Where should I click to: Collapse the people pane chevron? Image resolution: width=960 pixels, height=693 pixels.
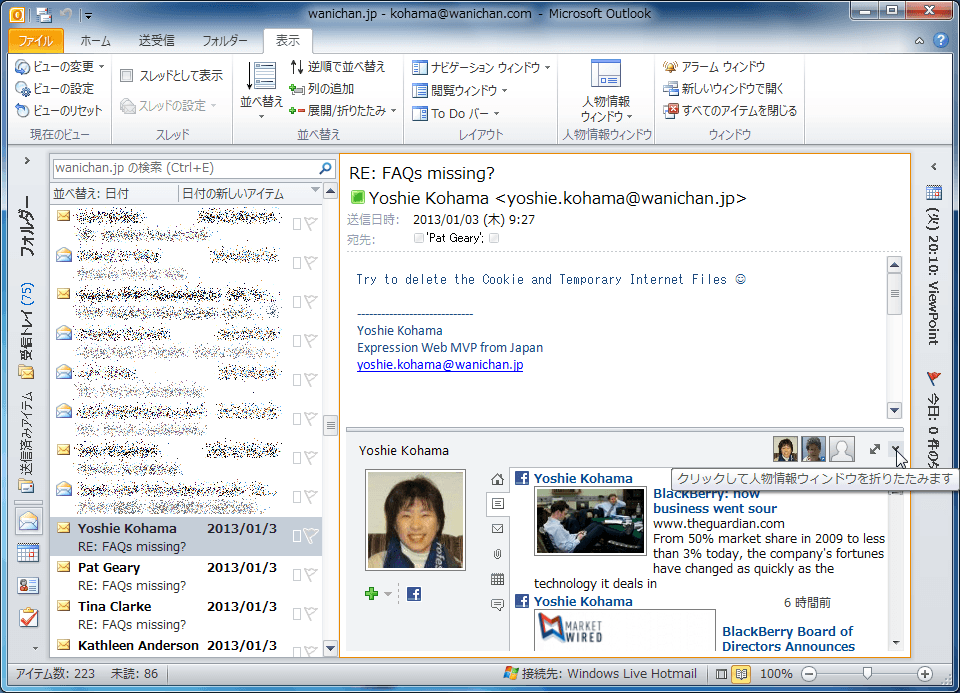(896, 449)
